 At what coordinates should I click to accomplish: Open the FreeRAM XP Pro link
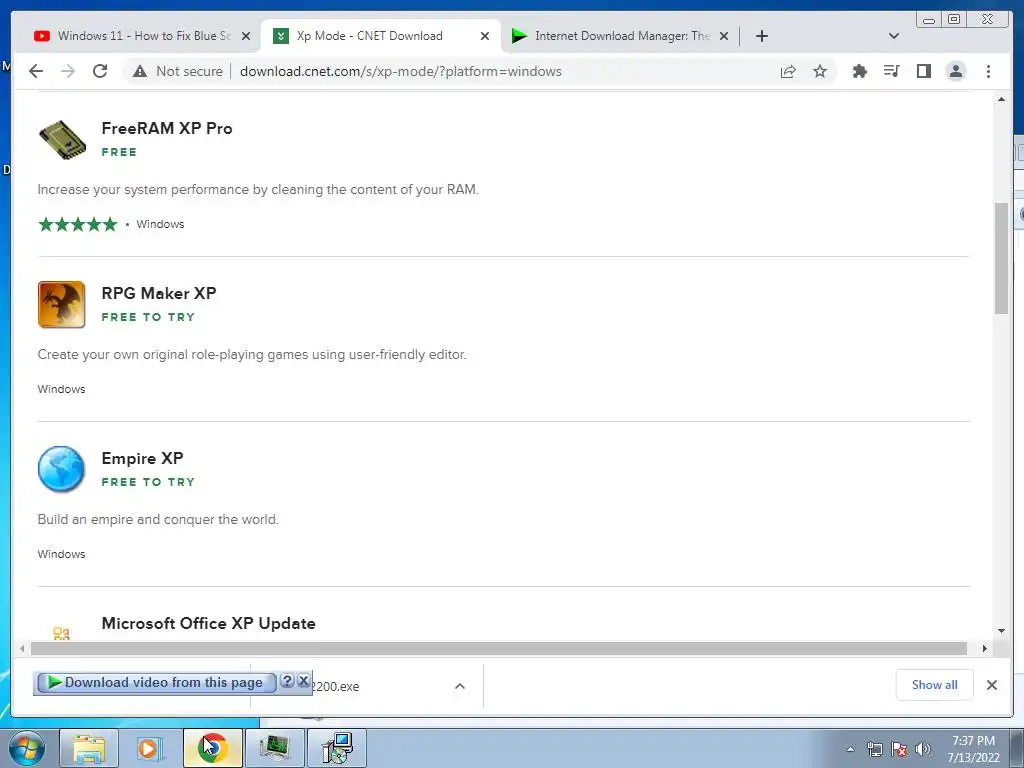[167, 128]
